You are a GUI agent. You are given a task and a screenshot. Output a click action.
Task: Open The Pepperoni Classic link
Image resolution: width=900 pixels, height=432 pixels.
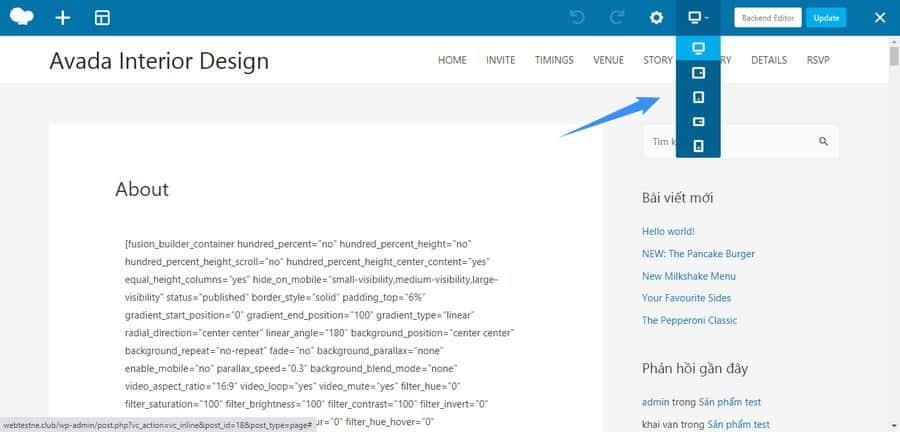689,320
